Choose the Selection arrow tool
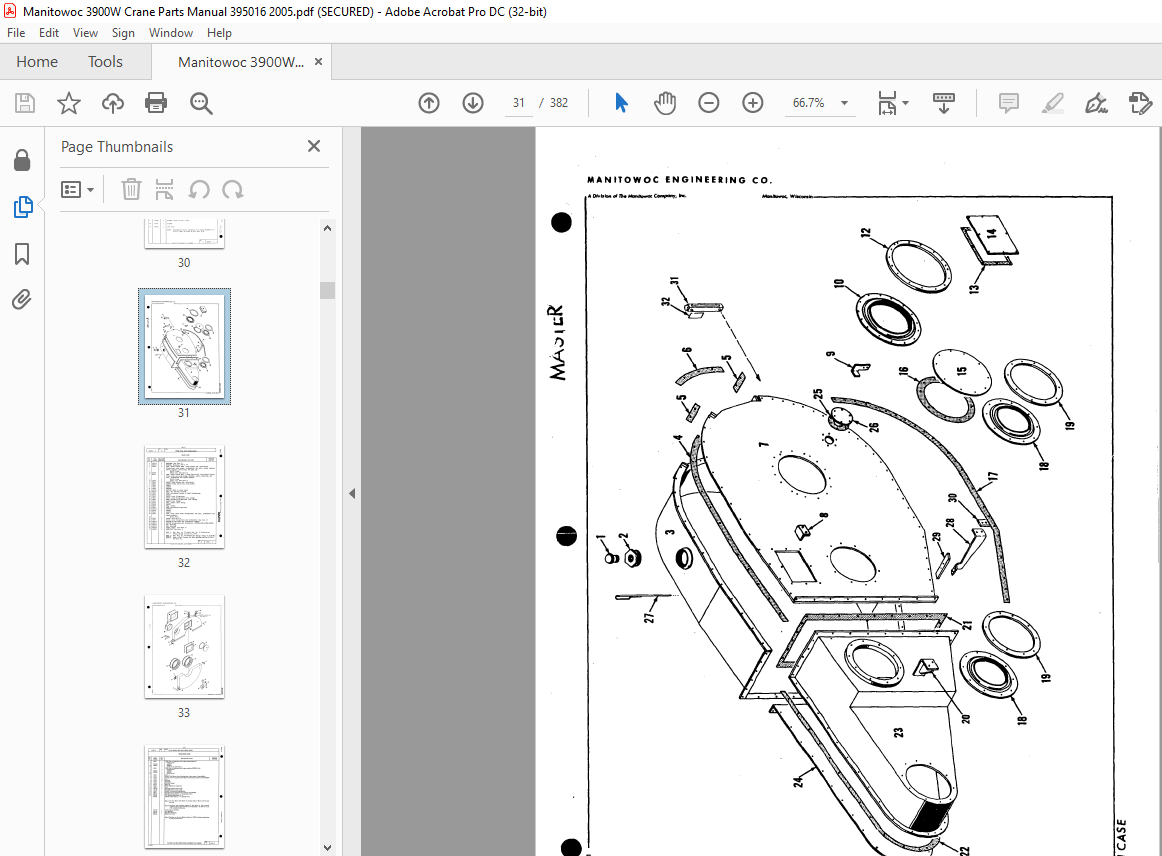1162x856 pixels. coord(621,103)
